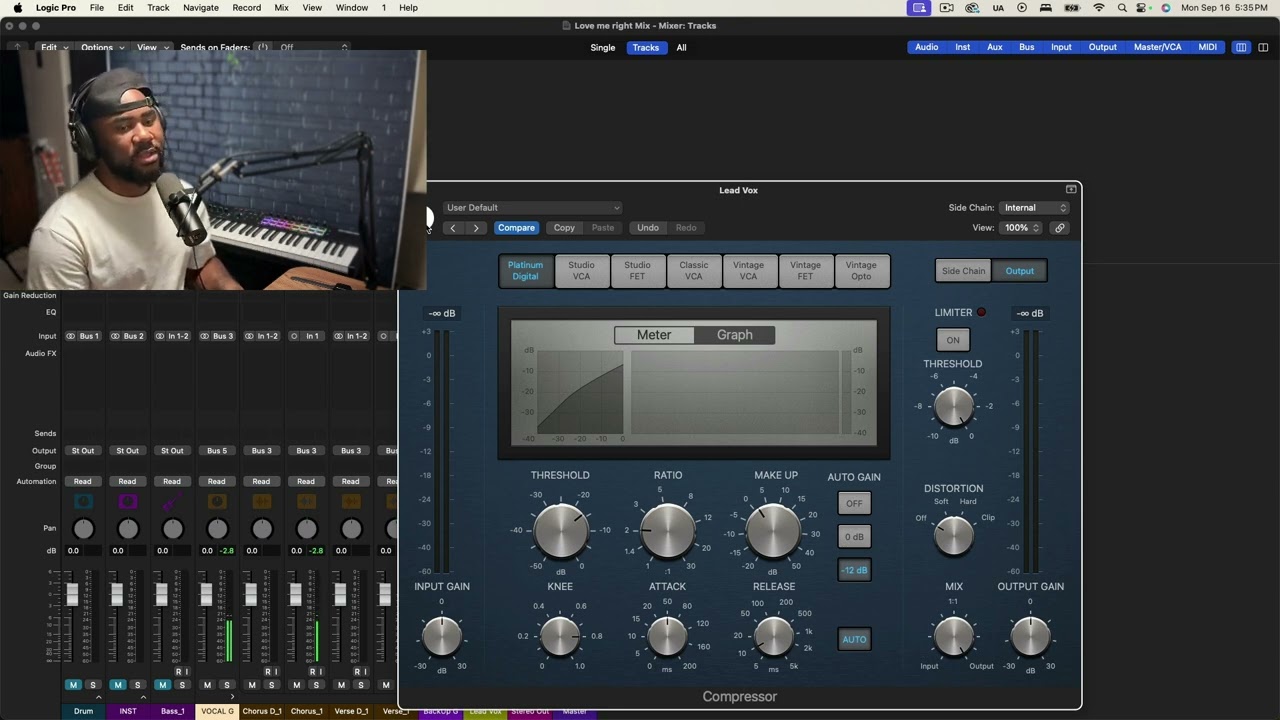
Task: Show Bus channels filter in mixer
Action: pos(1026,47)
